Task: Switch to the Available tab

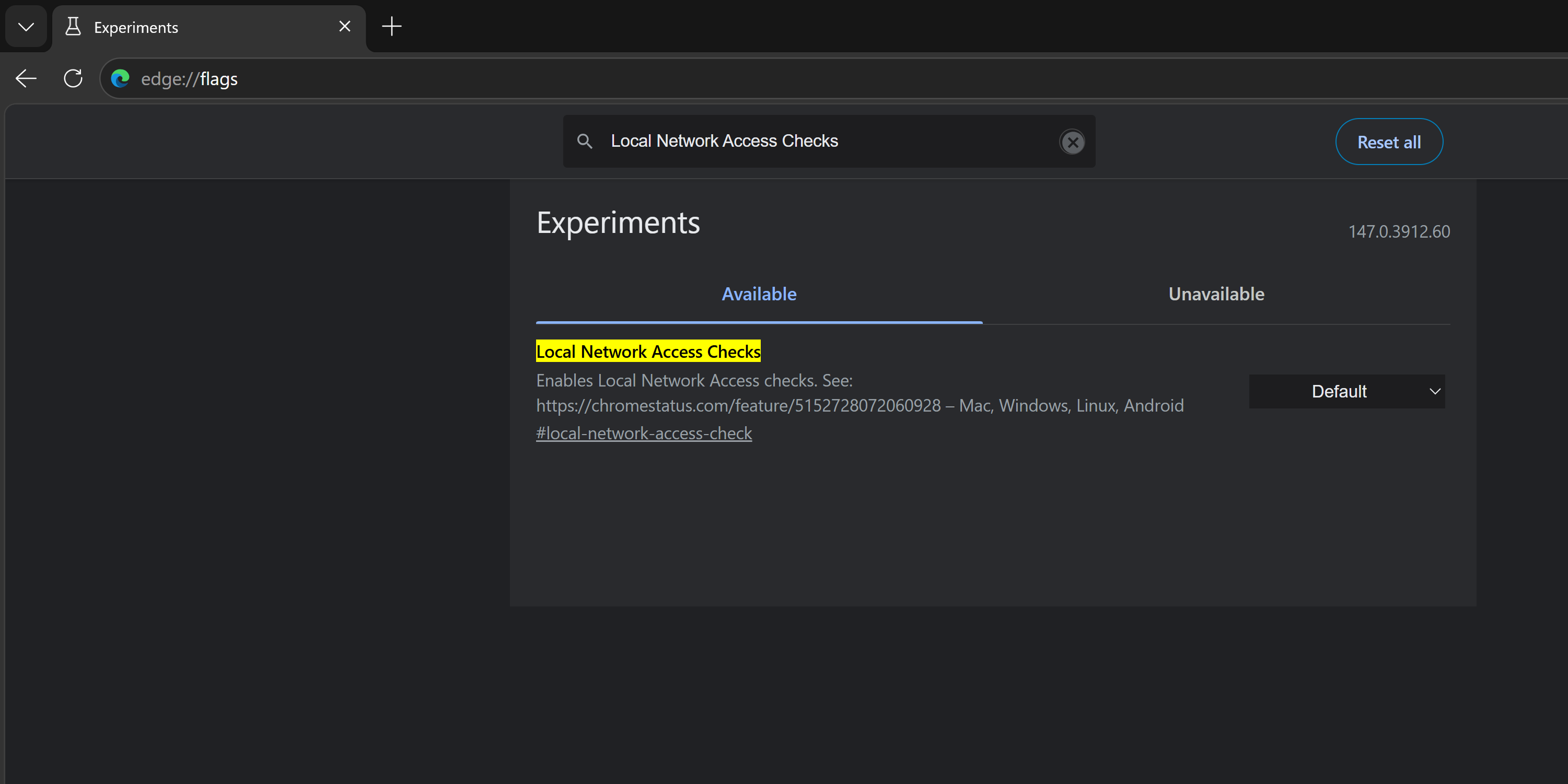Action: point(759,295)
